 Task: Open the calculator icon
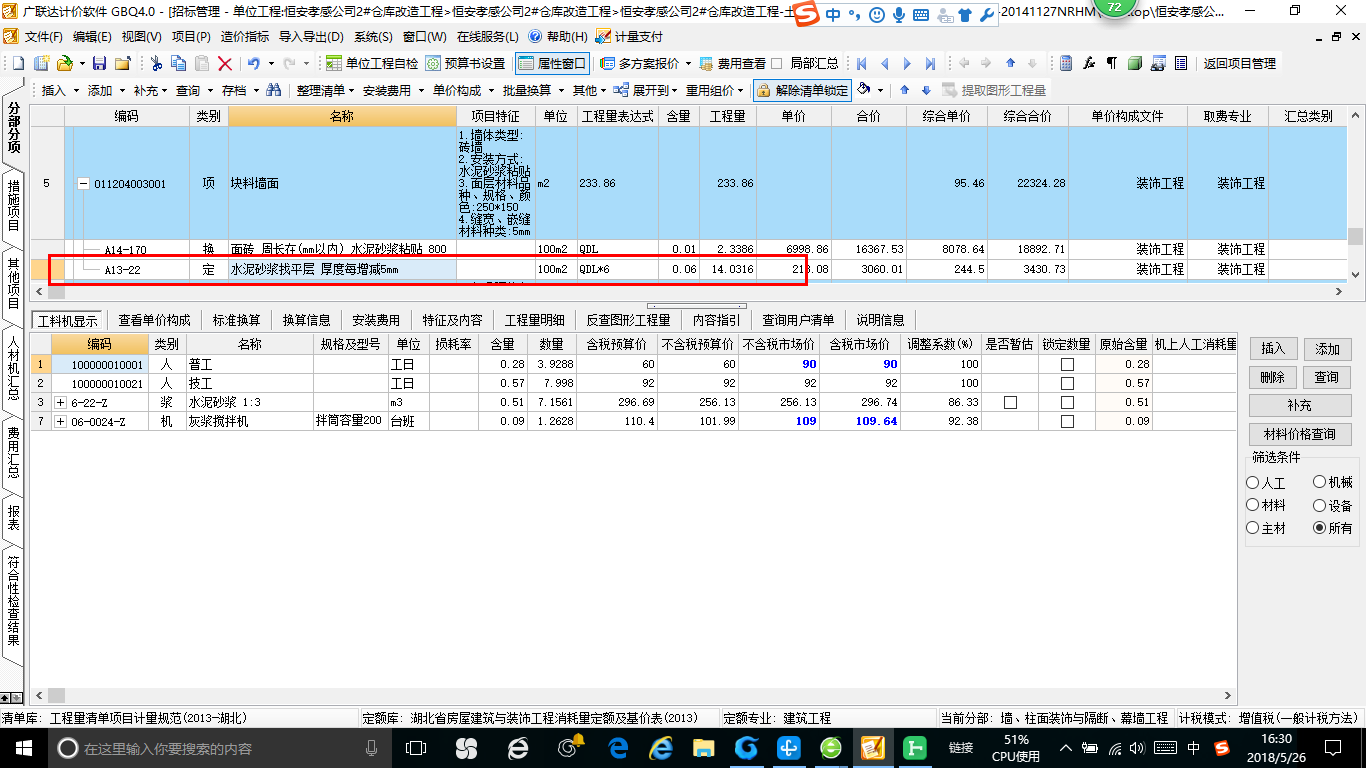(1066, 63)
